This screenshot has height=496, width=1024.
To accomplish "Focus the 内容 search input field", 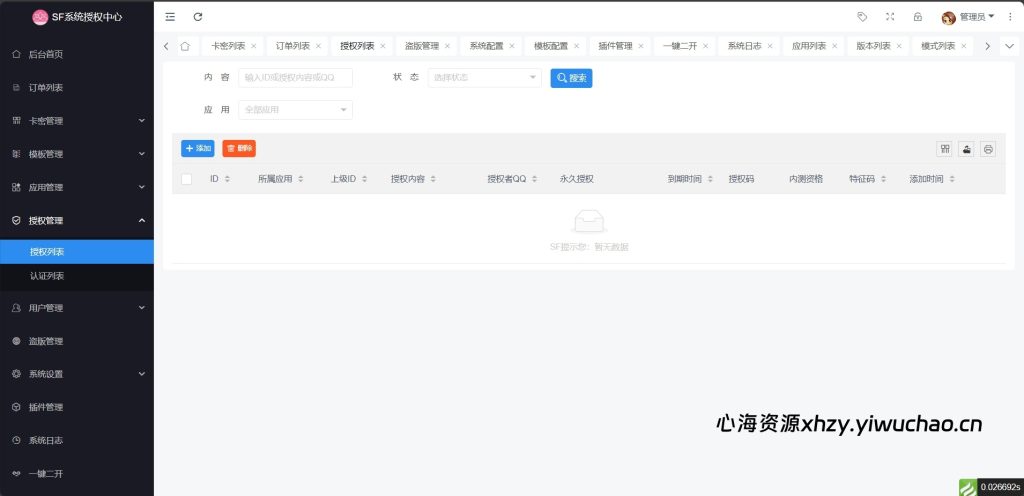I will pyautogui.click(x=296, y=78).
